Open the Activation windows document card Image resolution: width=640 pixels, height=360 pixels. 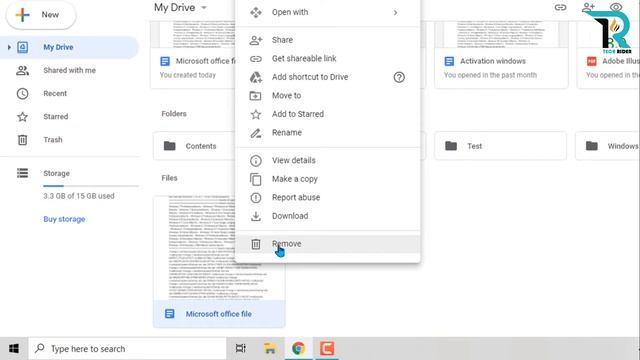[x=501, y=56]
